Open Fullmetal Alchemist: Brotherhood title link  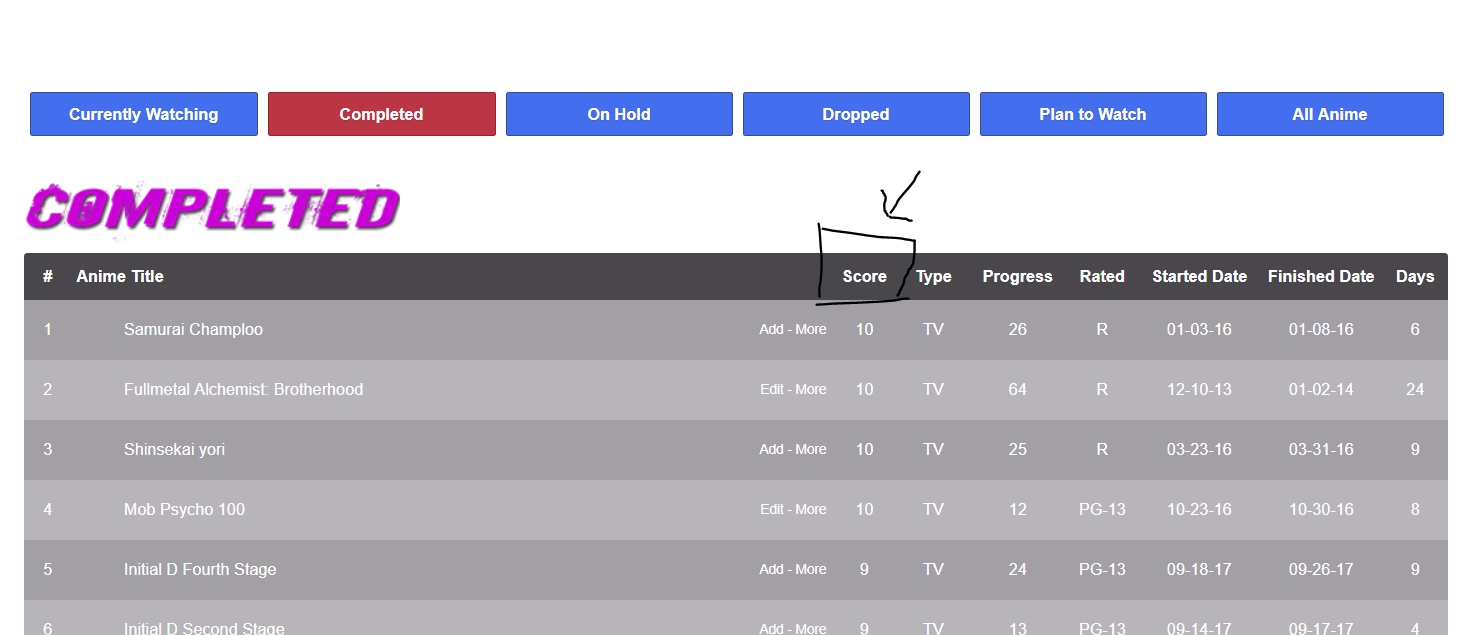[x=243, y=389]
